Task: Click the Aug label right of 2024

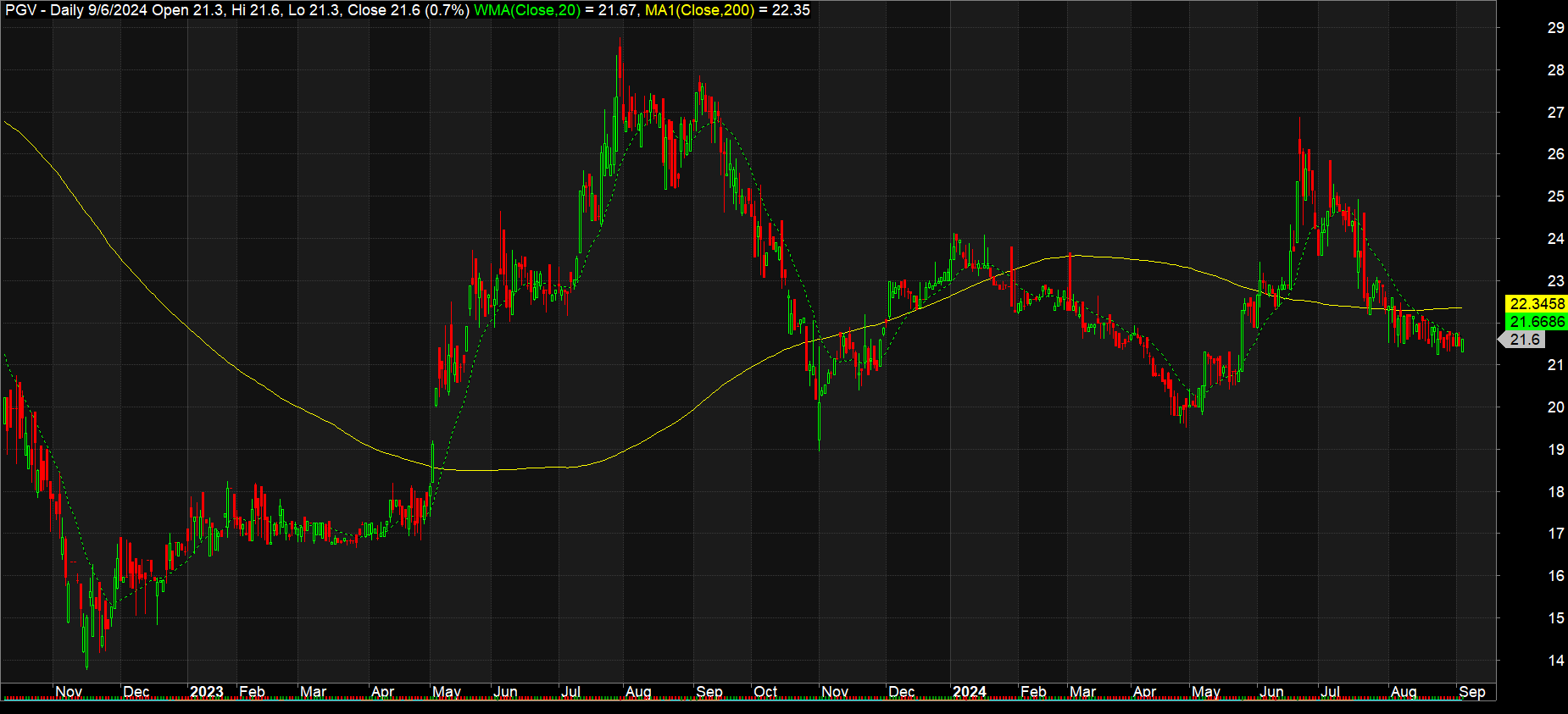Action: [x=1404, y=691]
